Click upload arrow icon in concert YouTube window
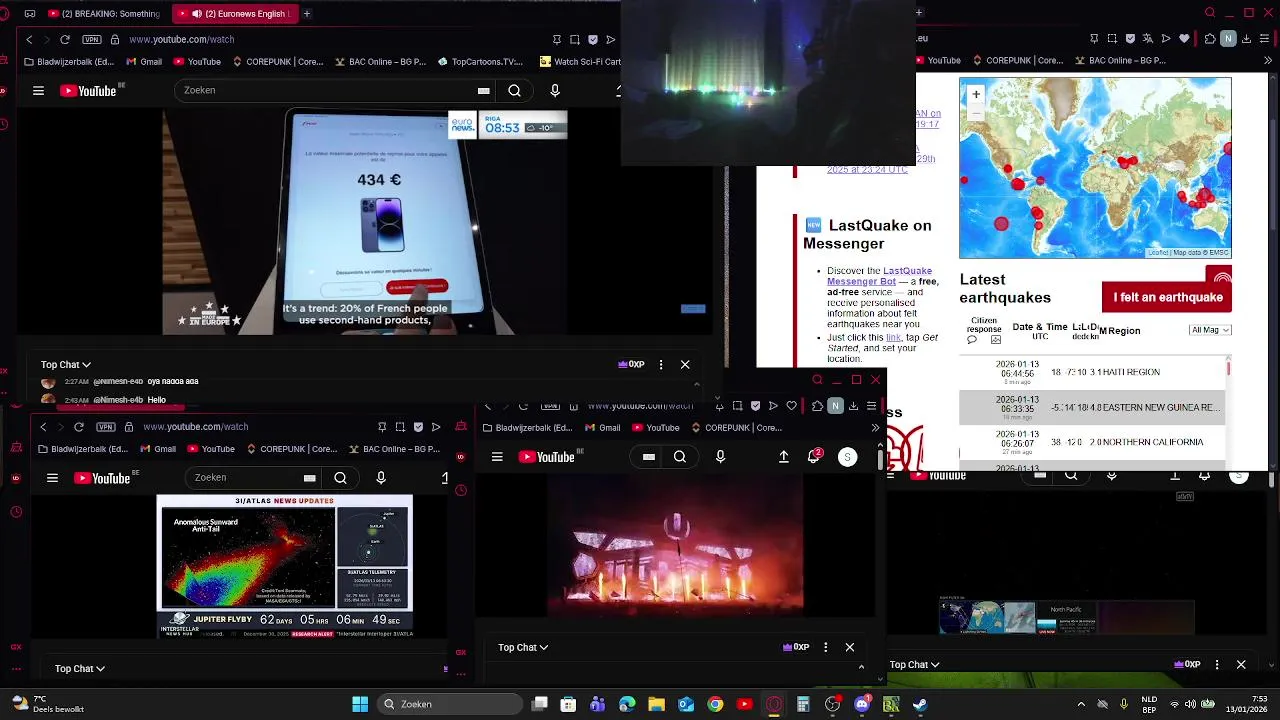 click(x=784, y=457)
